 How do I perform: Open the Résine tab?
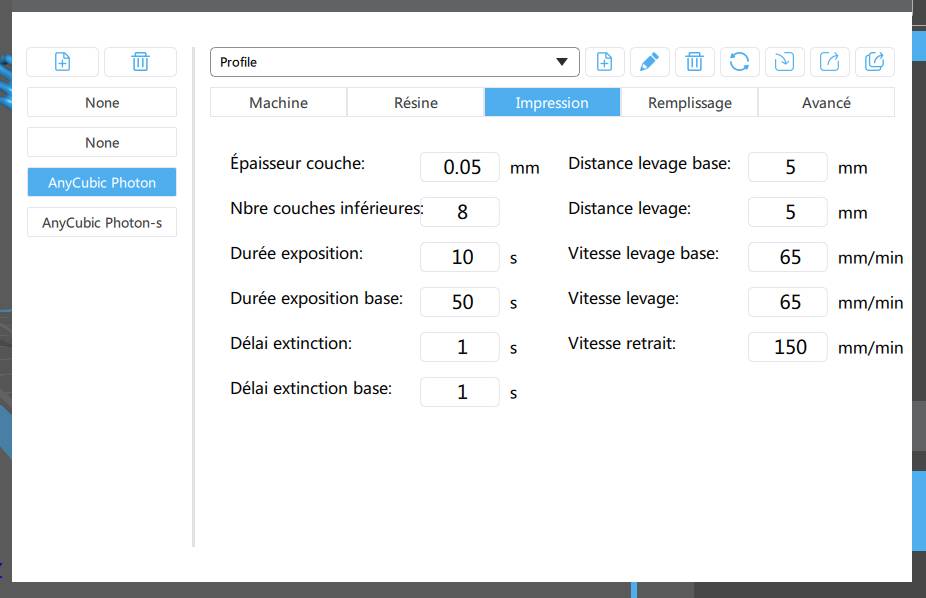[x=415, y=103]
